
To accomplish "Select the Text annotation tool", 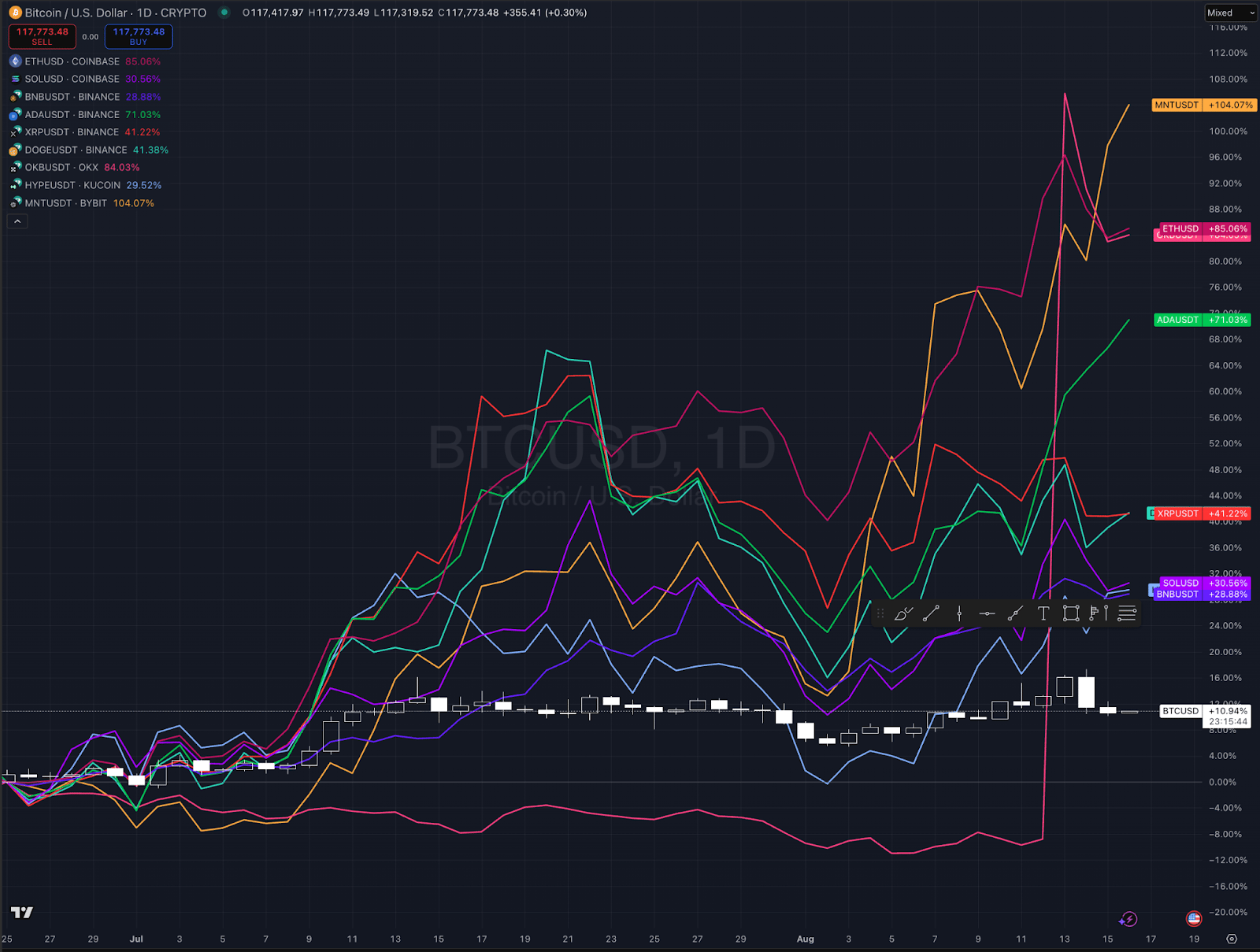I will [x=1043, y=613].
